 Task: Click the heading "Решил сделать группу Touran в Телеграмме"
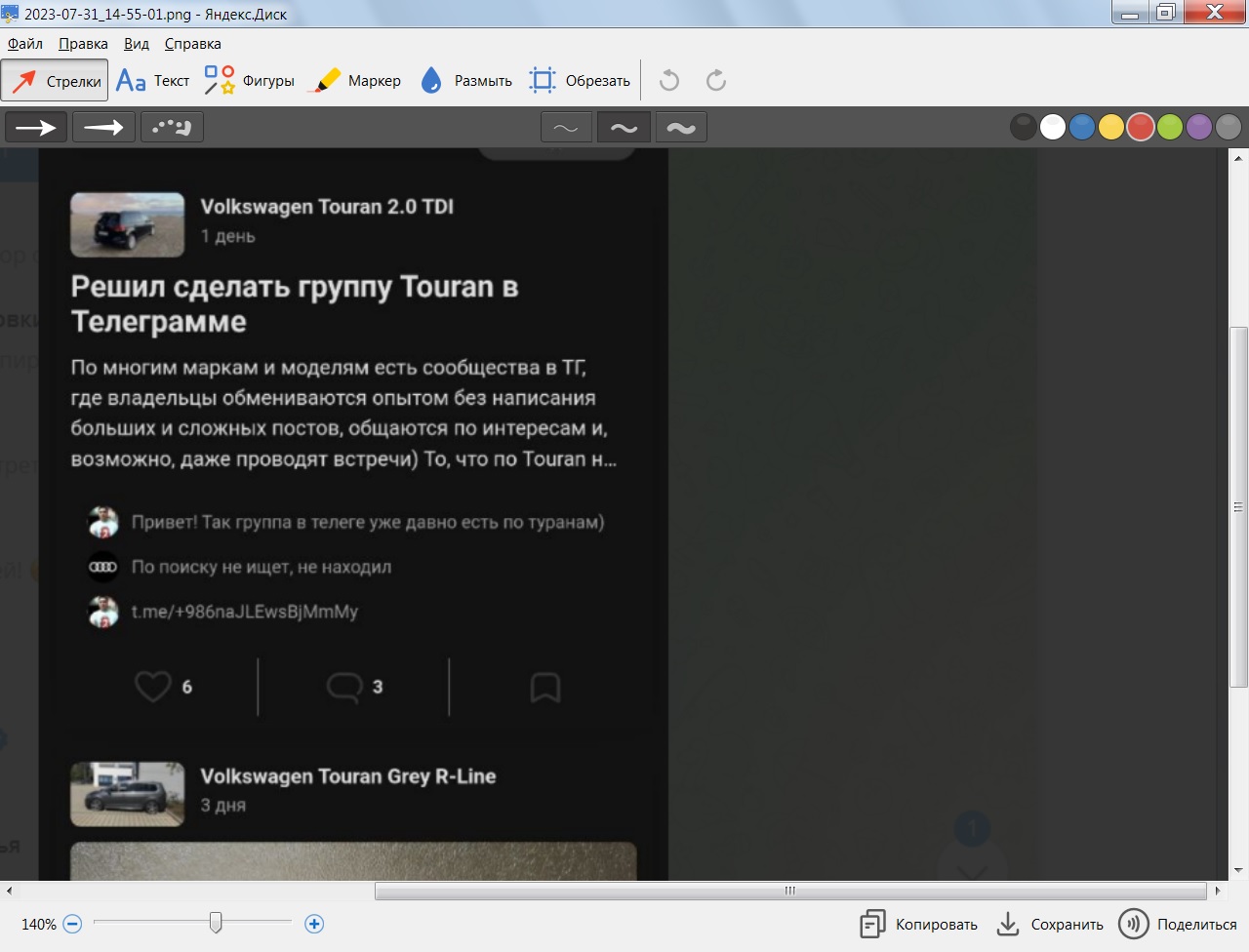[295, 304]
